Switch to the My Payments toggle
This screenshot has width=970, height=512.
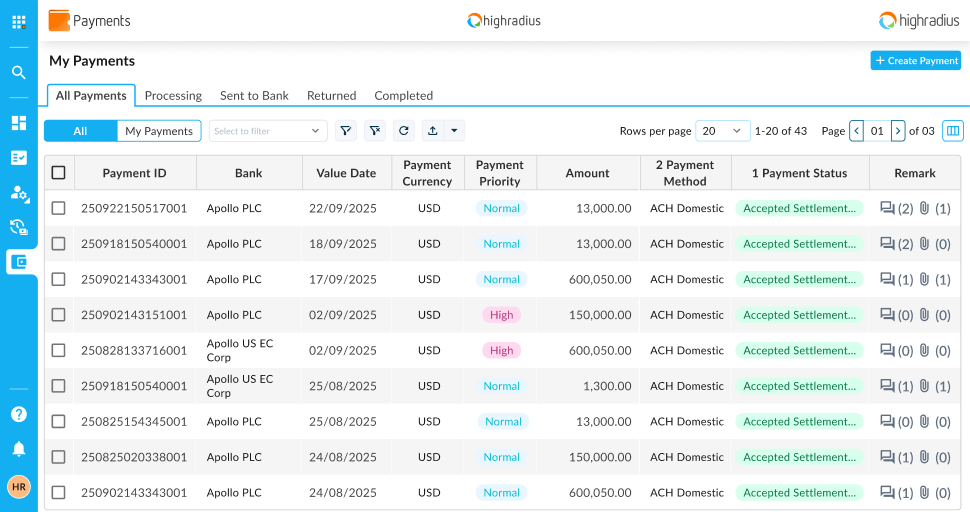point(159,131)
